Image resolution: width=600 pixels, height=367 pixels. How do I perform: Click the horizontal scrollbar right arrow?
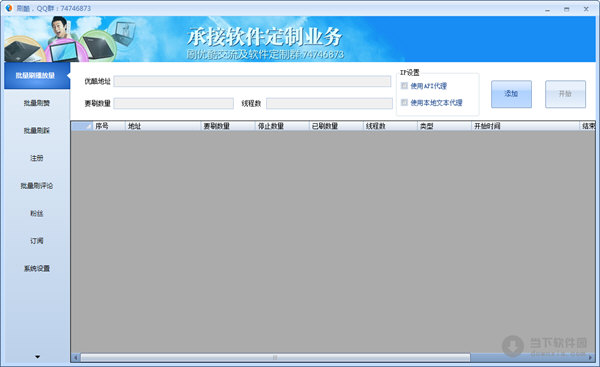[591, 357]
